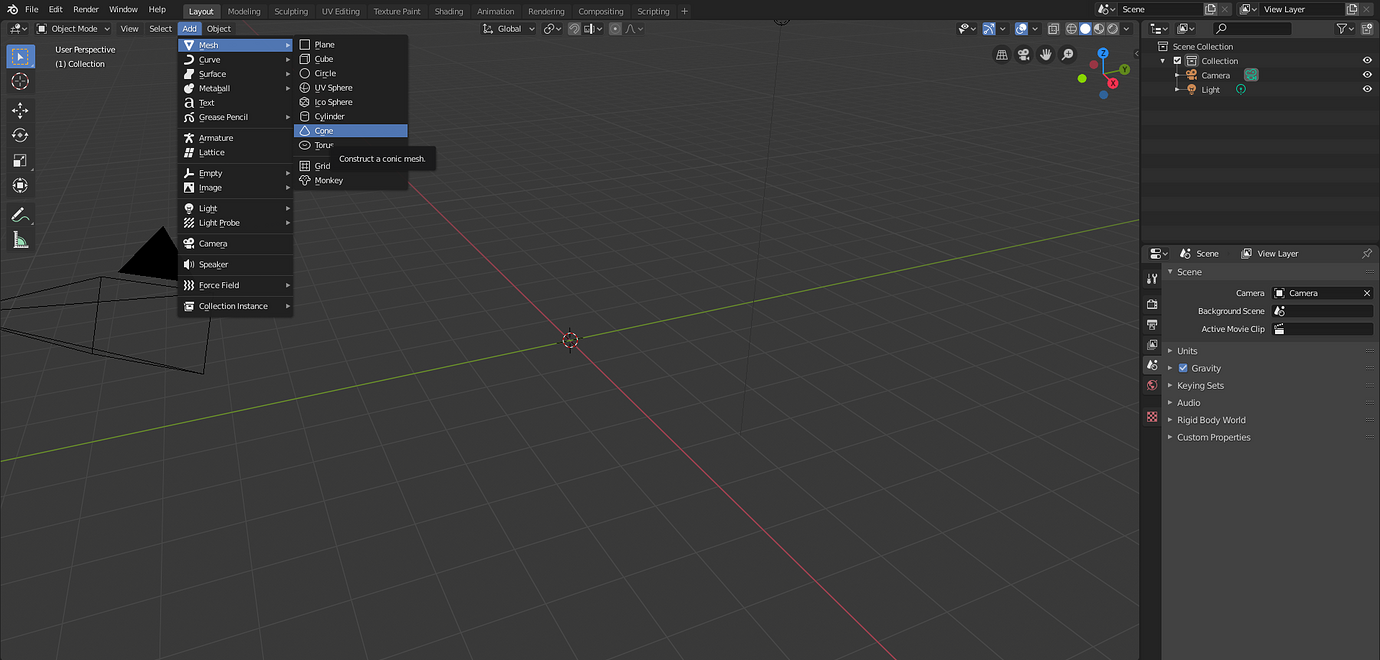Open the Render menu in top bar
Screen dimensions: 1380x660
[86, 9]
